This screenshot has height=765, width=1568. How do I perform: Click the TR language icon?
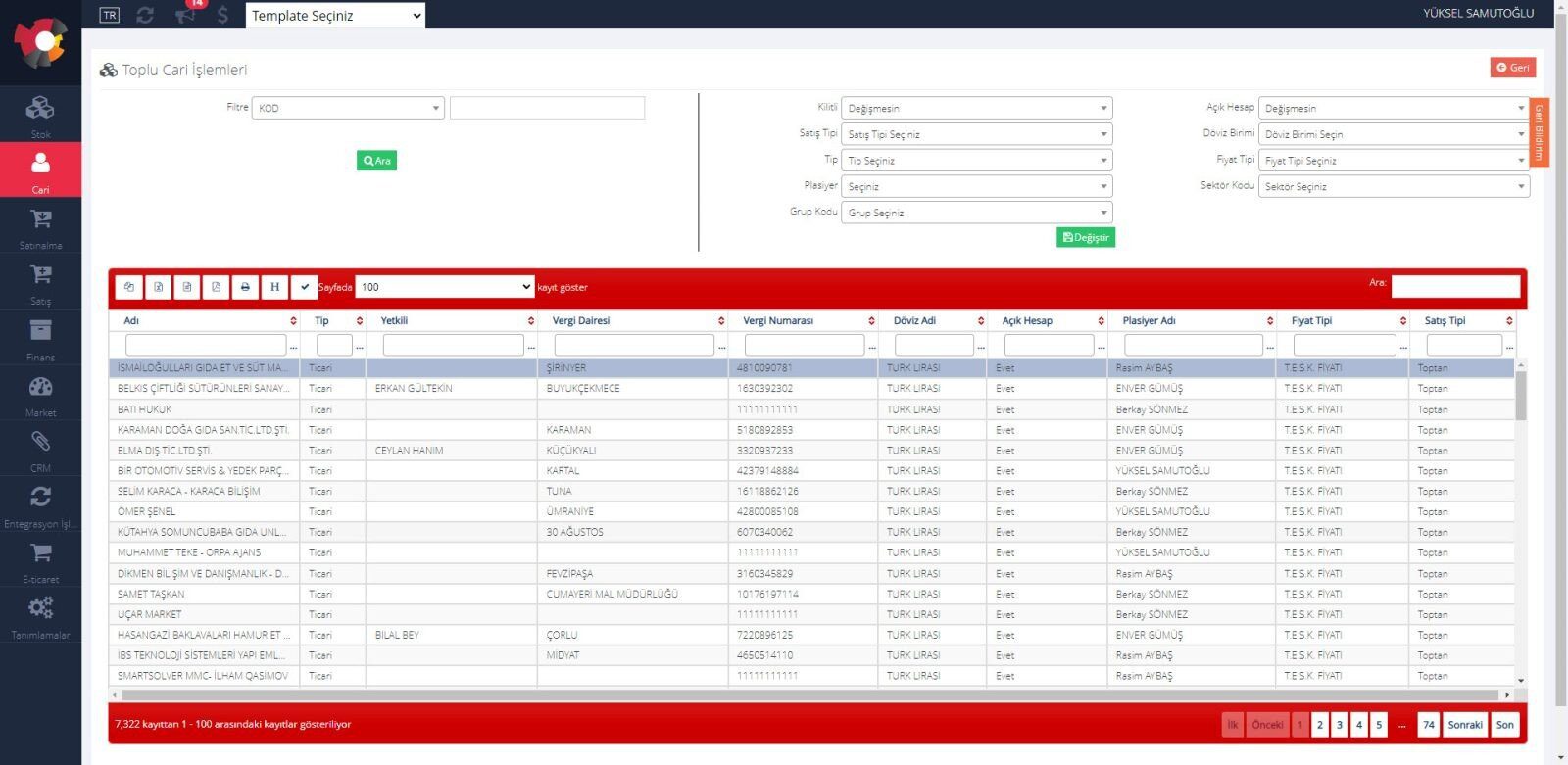pyautogui.click(x=110, y=15)
